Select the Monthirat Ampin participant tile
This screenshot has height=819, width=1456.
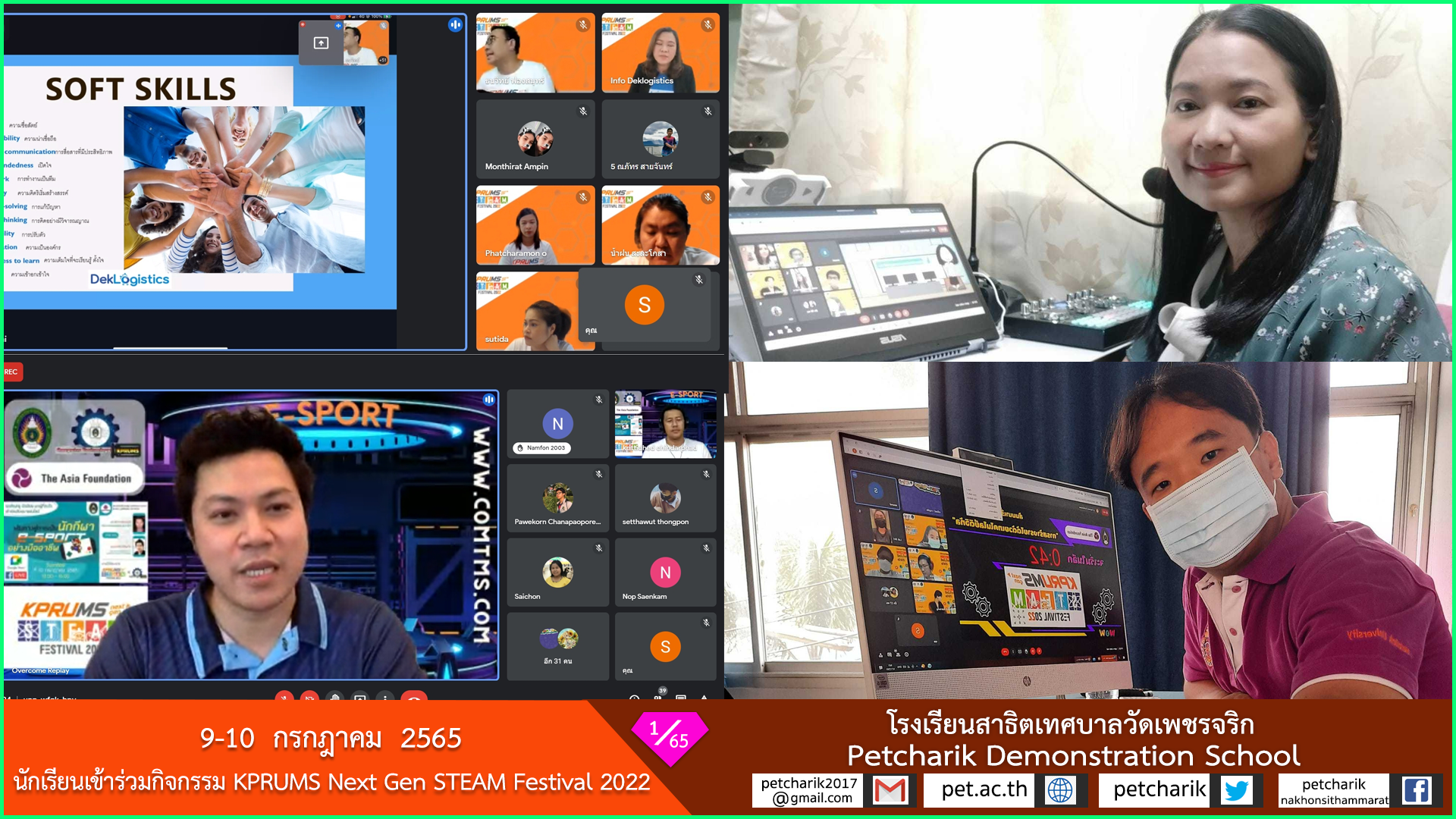pos(535,139)
